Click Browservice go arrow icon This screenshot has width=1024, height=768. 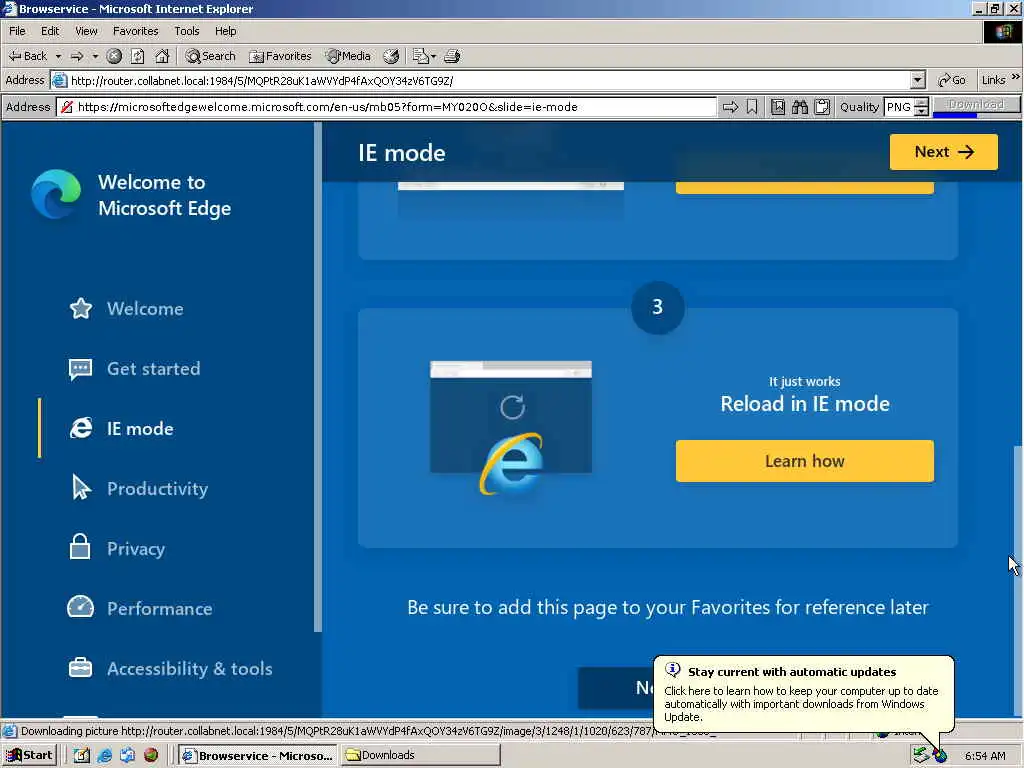[730, 106]
